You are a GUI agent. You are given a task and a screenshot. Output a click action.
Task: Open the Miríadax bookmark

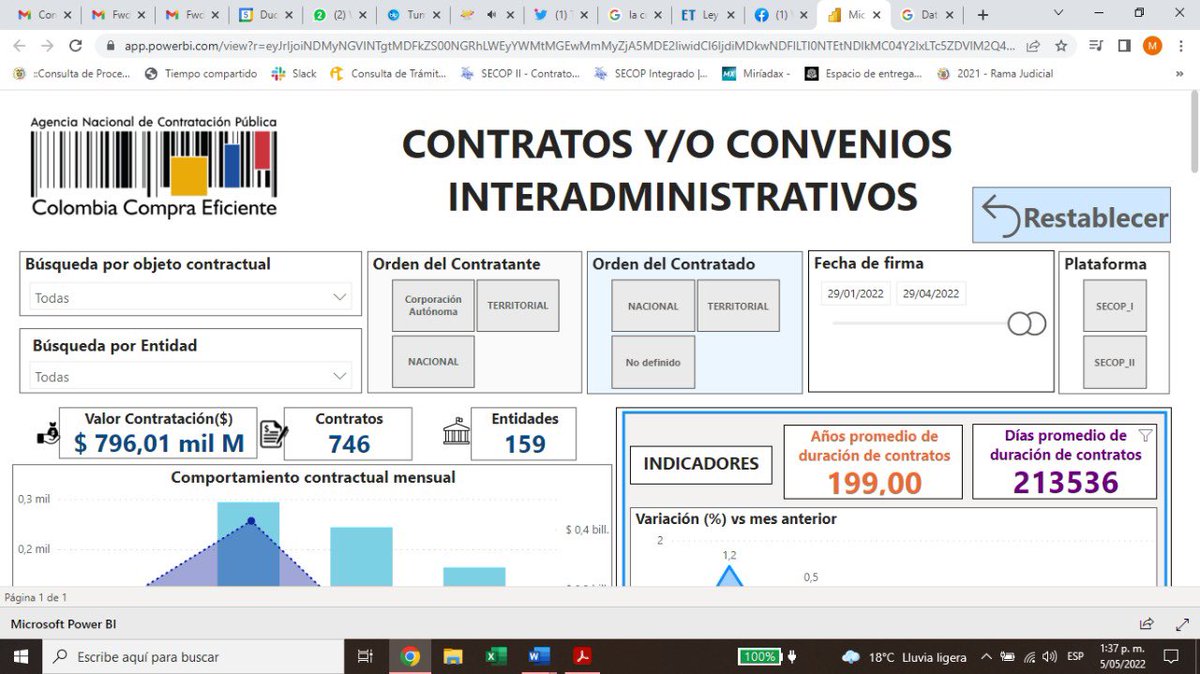tap(756, 74)
